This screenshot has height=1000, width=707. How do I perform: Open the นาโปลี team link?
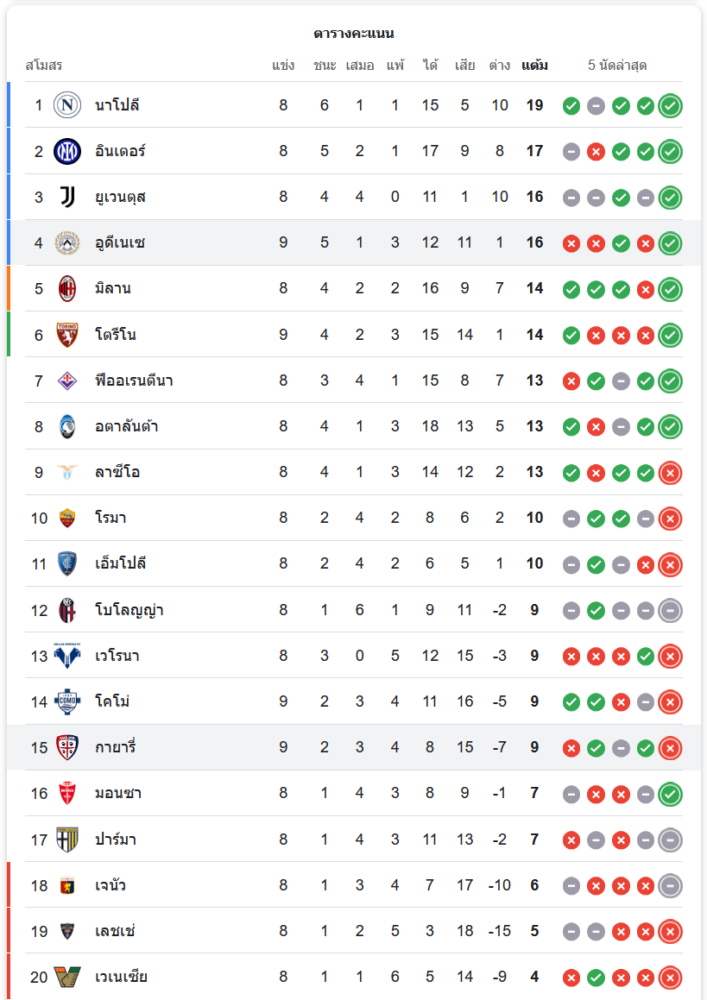coord(117,105)
